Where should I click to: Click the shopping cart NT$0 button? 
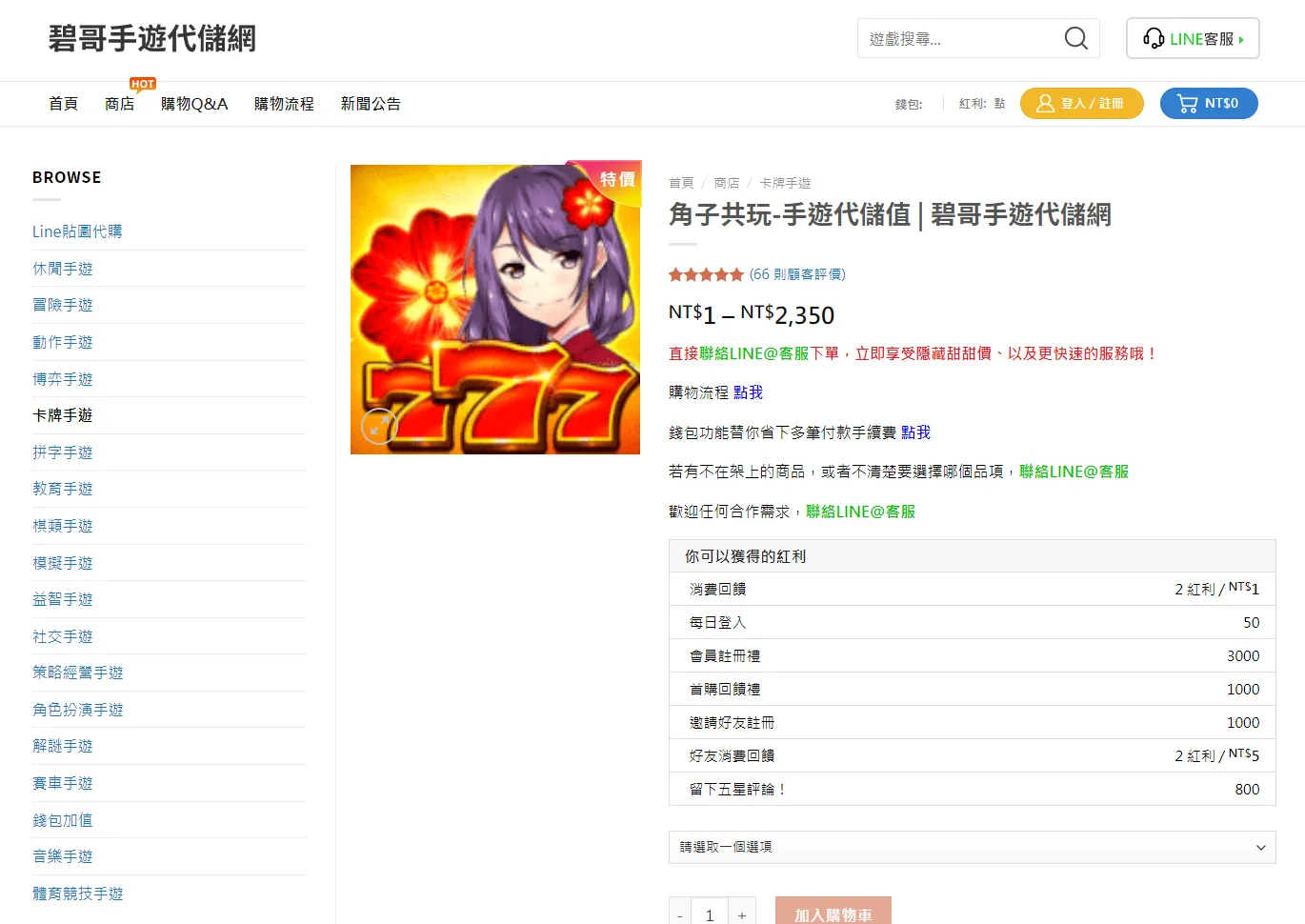pos(1209,103)
